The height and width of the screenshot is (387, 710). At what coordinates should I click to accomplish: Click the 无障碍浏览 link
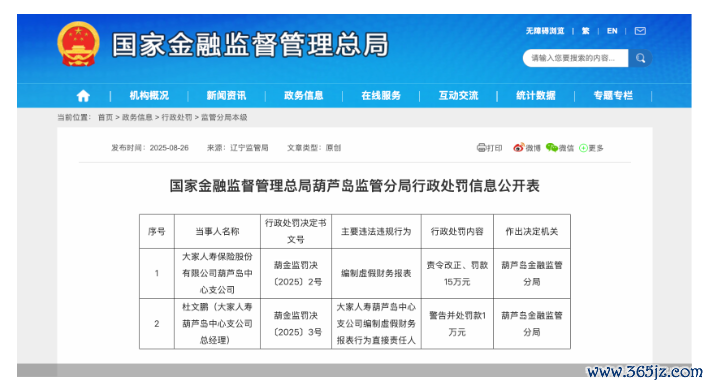545,31
